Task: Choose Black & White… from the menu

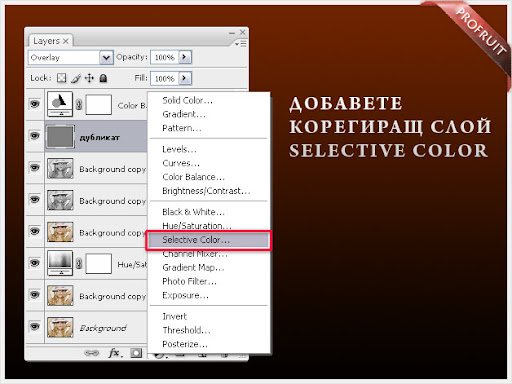Action: point(193,212)
